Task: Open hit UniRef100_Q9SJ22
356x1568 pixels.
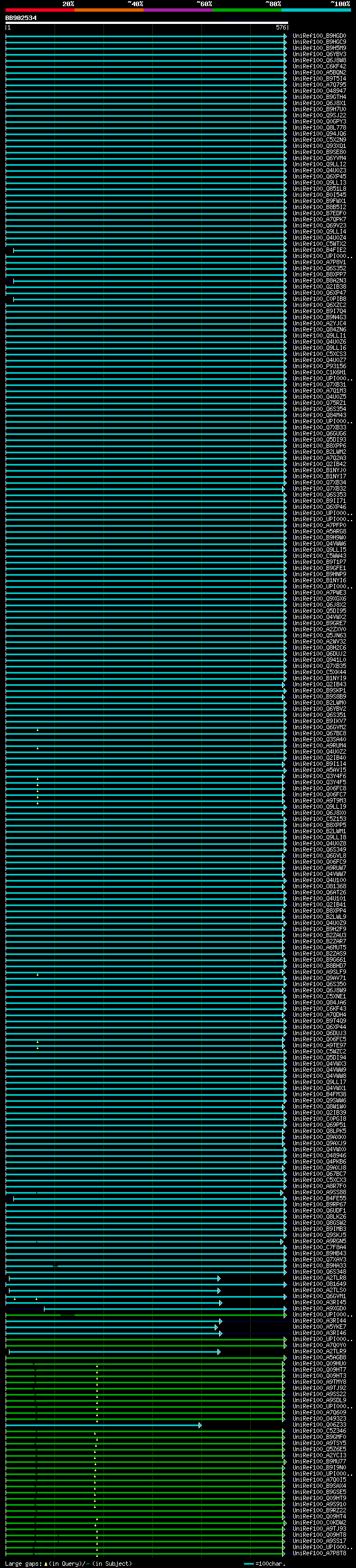Action: (x=319, y=115)
